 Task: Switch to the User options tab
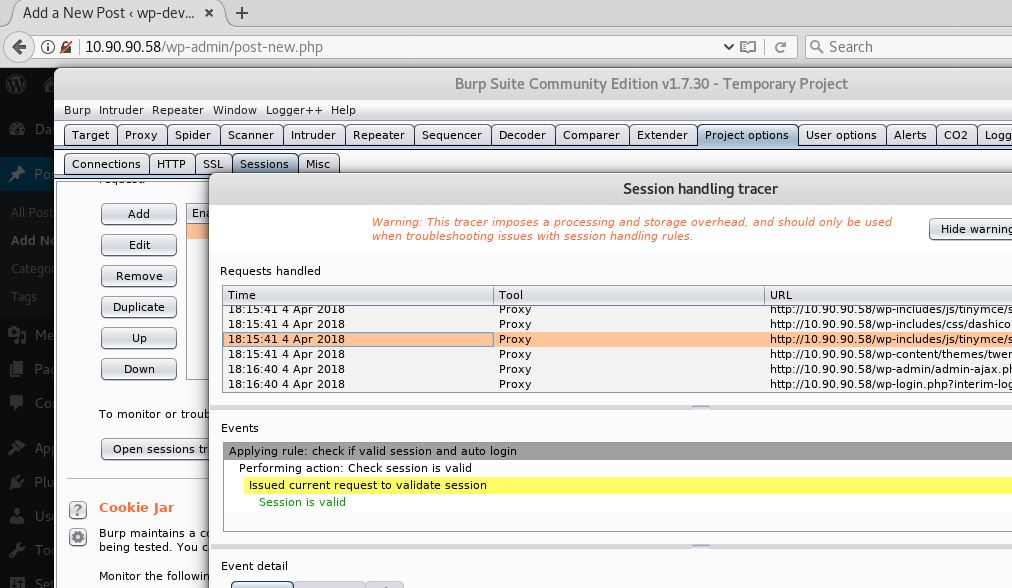(842, 135)
